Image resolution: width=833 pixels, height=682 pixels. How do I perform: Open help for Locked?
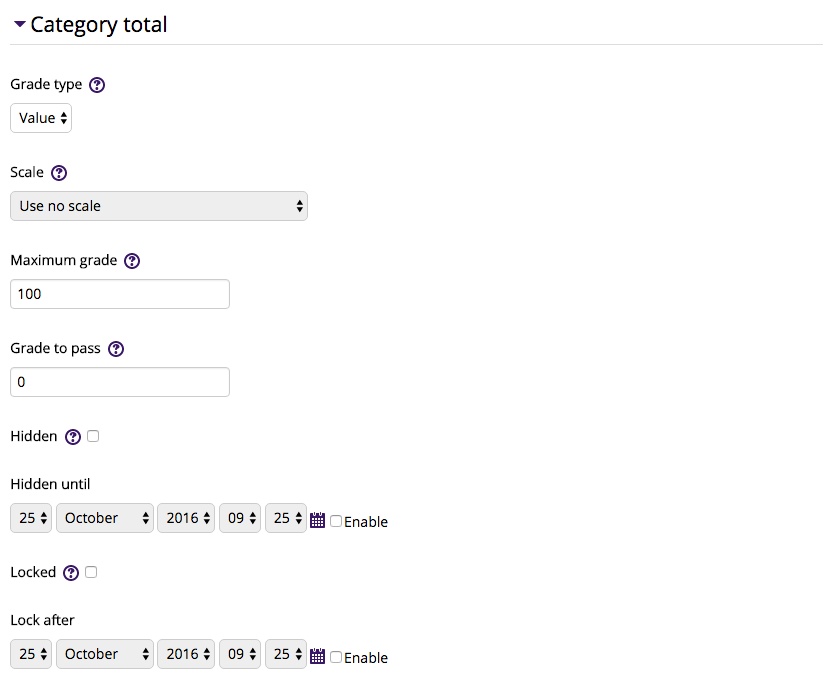[71, 573]
